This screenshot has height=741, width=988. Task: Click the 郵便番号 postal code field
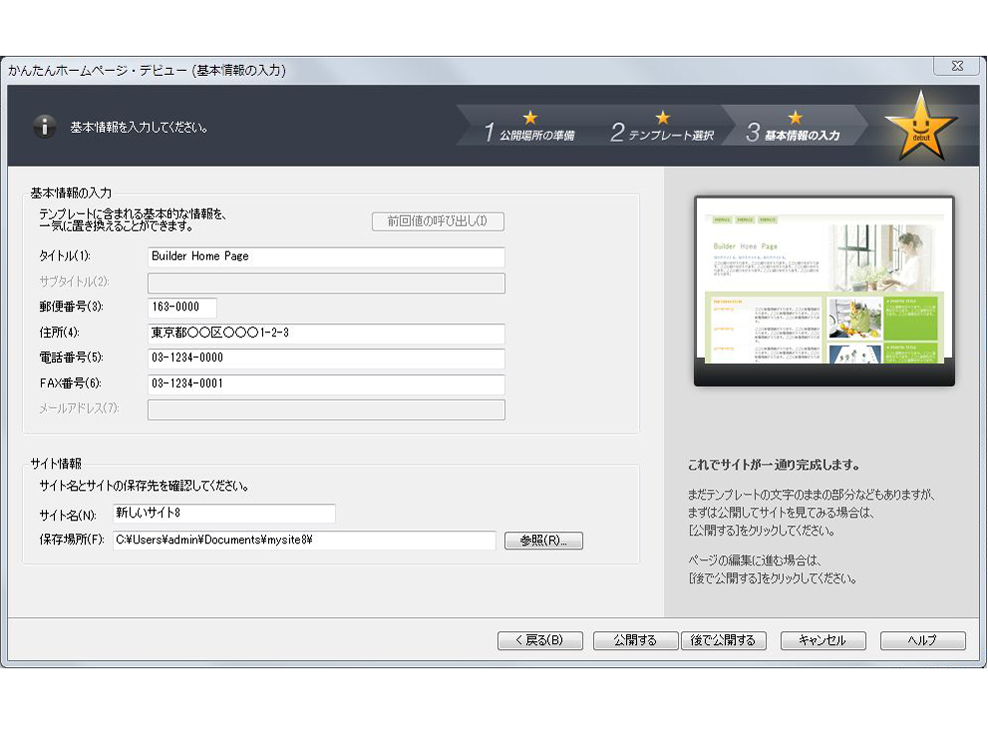click(x=182, y=308)
